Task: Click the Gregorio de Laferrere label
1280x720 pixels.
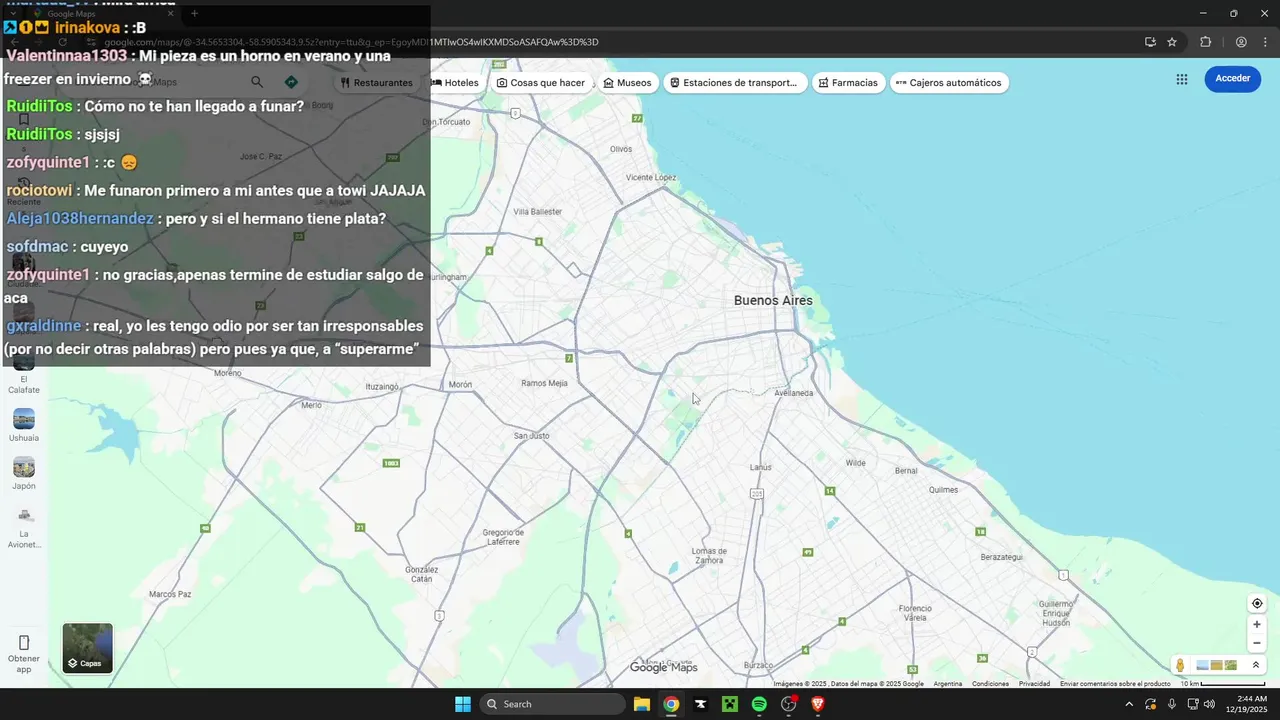Action: pos(502,537)
